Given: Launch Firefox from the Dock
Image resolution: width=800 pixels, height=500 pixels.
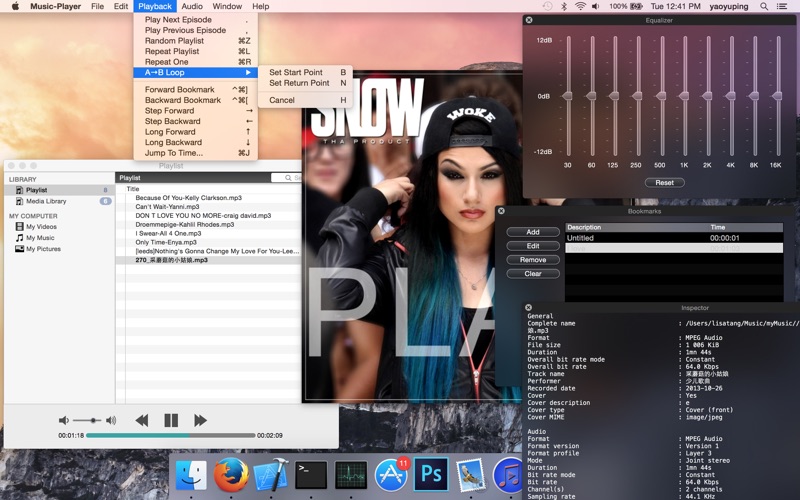Looking at the screenshot, I should click(231, 475).
